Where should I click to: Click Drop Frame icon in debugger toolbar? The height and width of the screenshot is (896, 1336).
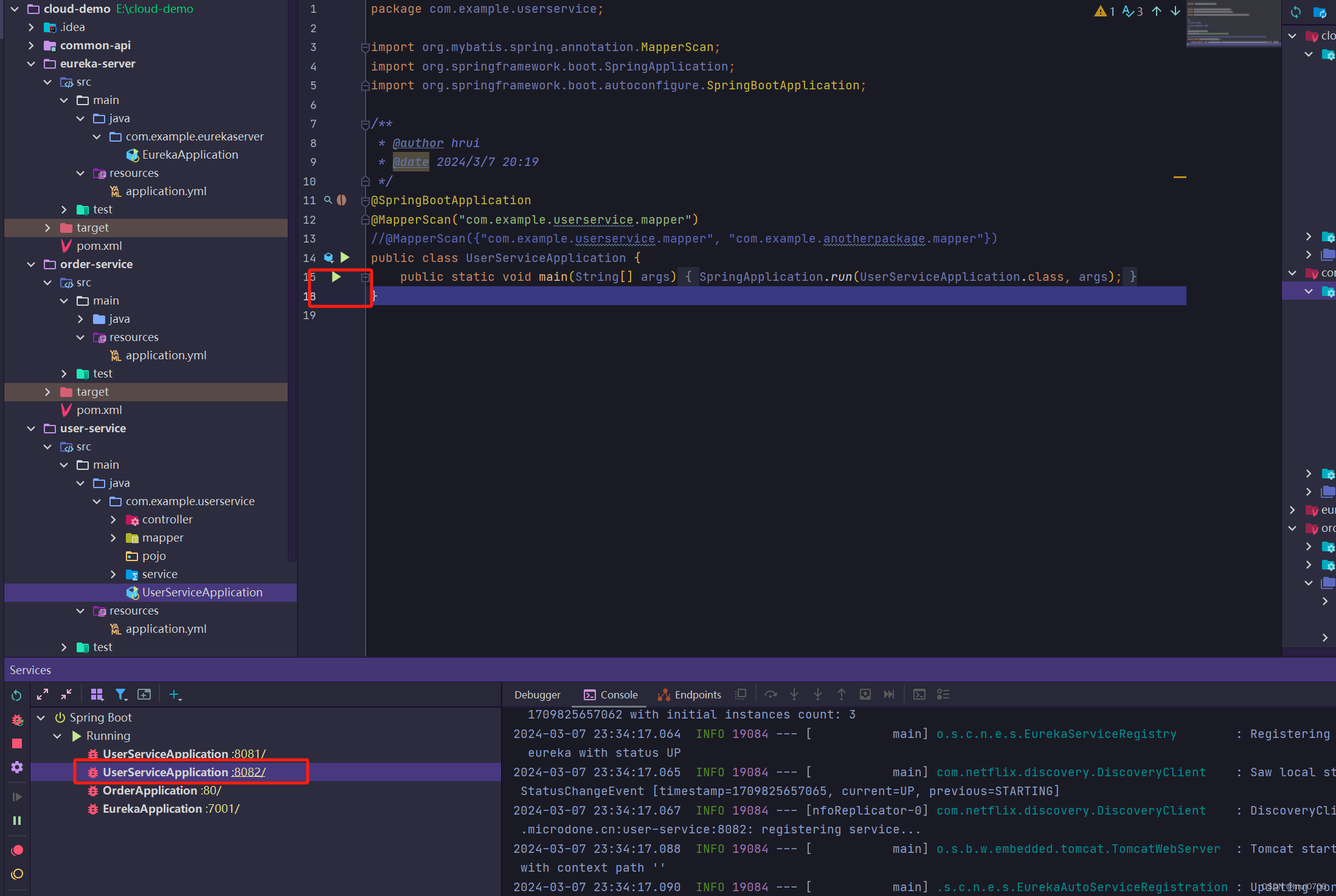coord(865,694)
